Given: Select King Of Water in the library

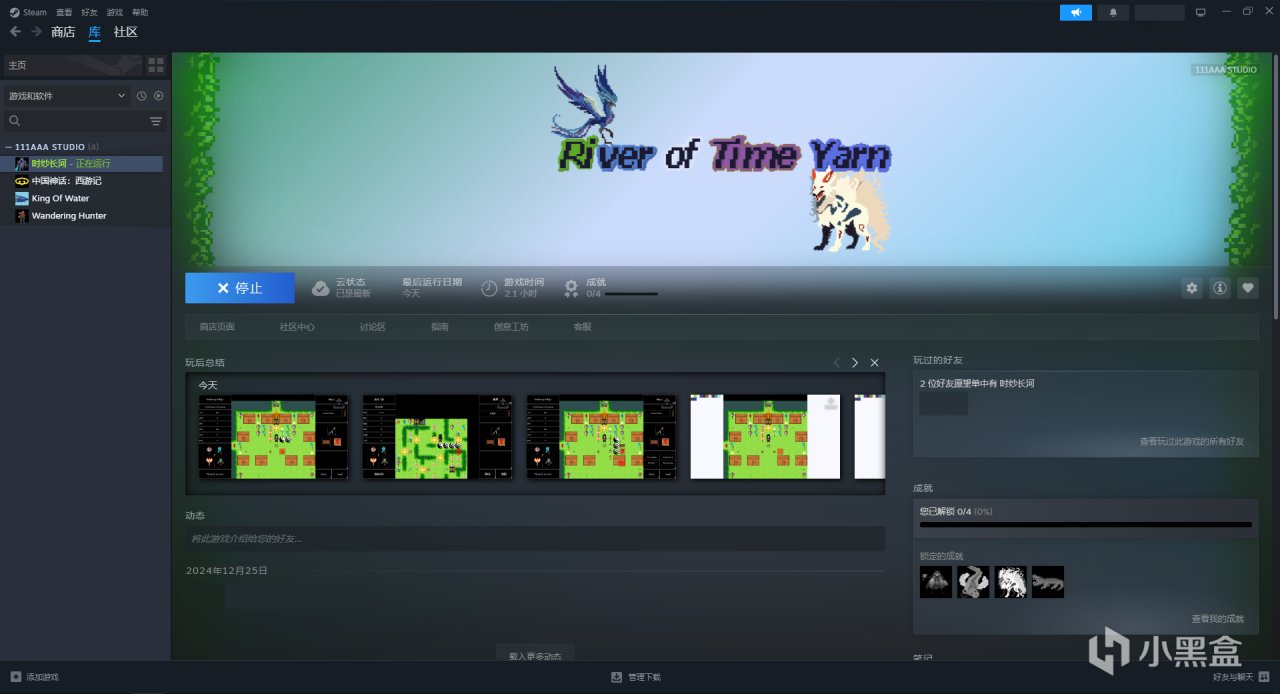Looking at the screenshot, I should click(82, 198).
